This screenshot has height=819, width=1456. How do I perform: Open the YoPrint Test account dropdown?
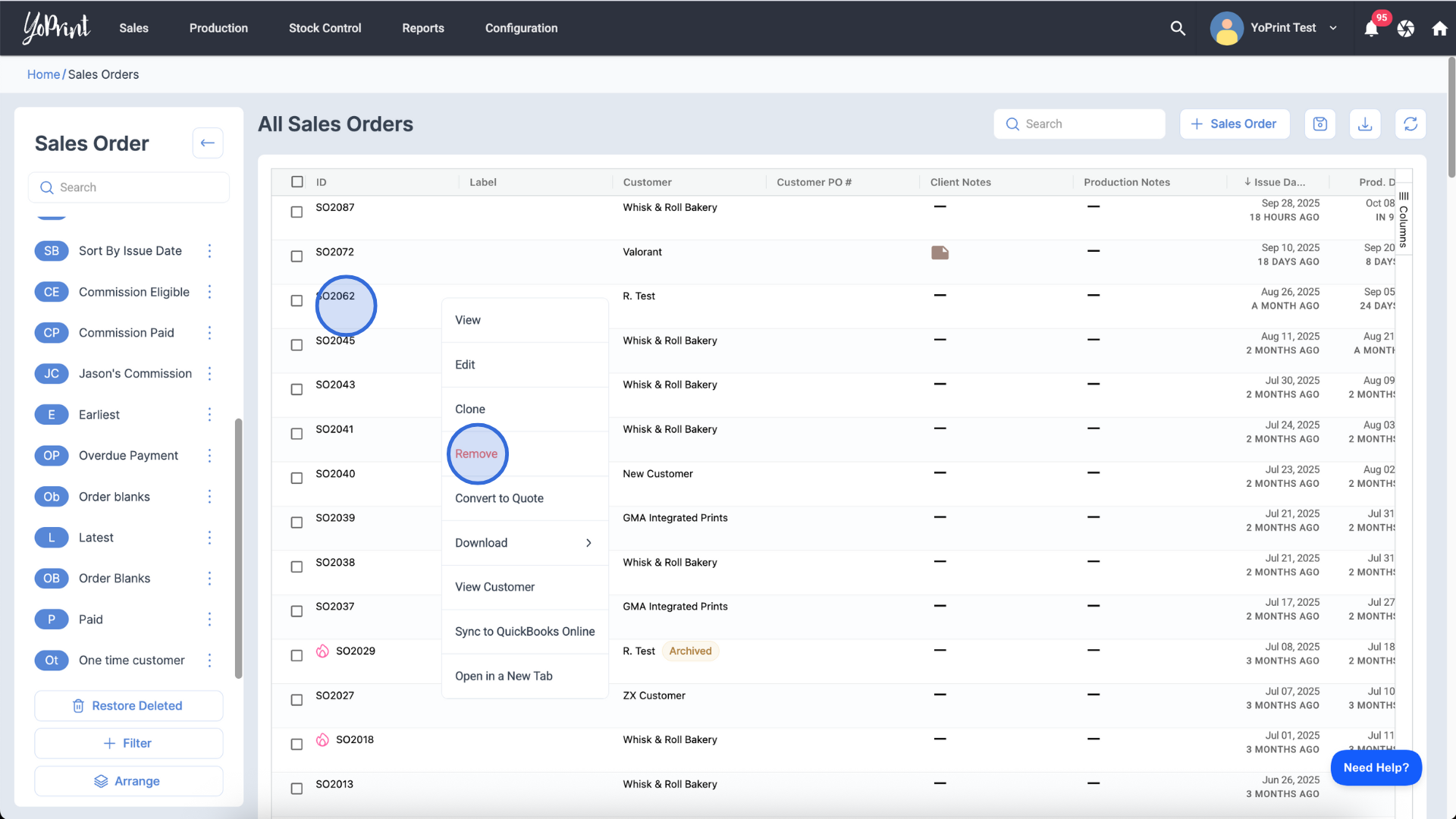click(x=1333, y=28)
